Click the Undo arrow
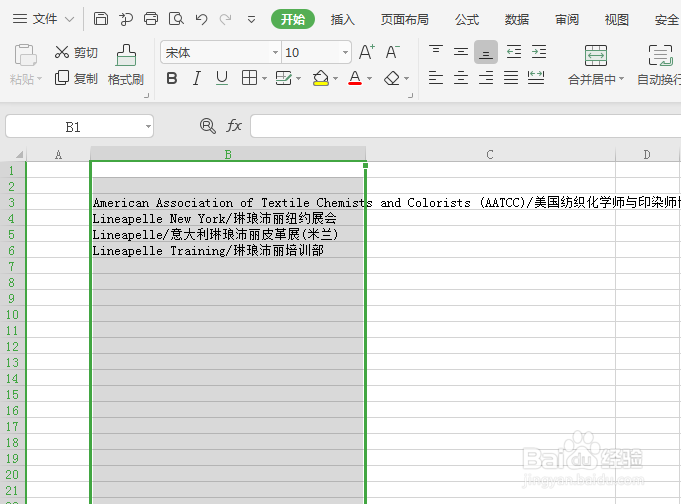The image size is (681, 504). [x=201, y=19]
